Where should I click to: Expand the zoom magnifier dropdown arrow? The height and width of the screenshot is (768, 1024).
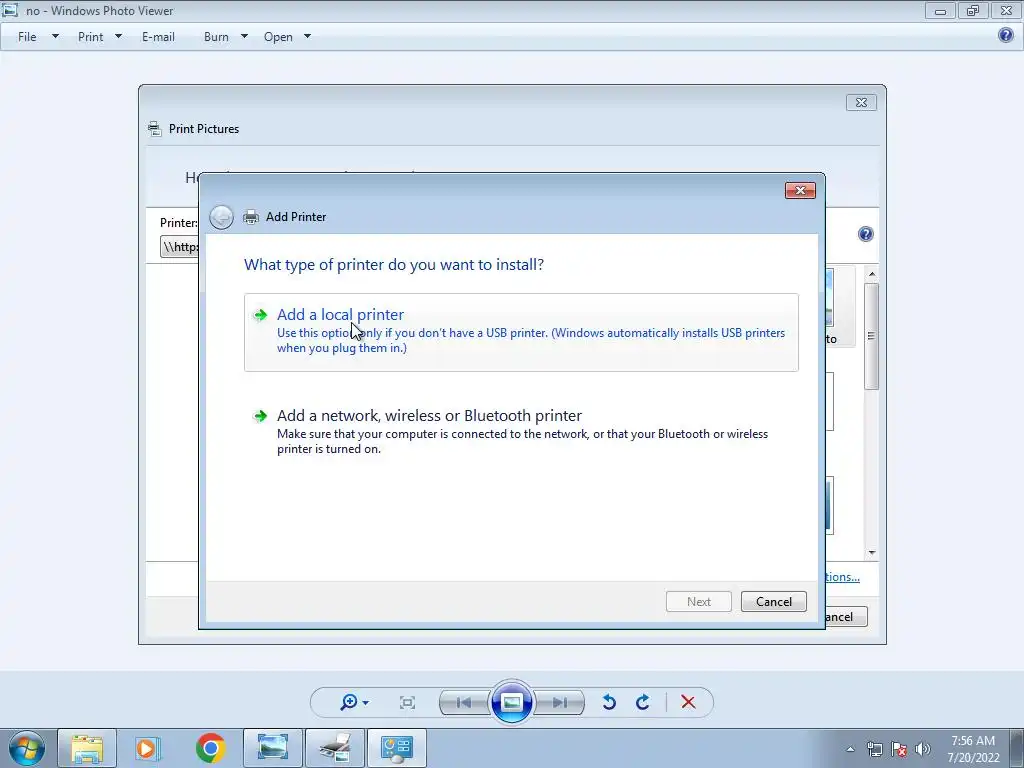tap(366, 703)
